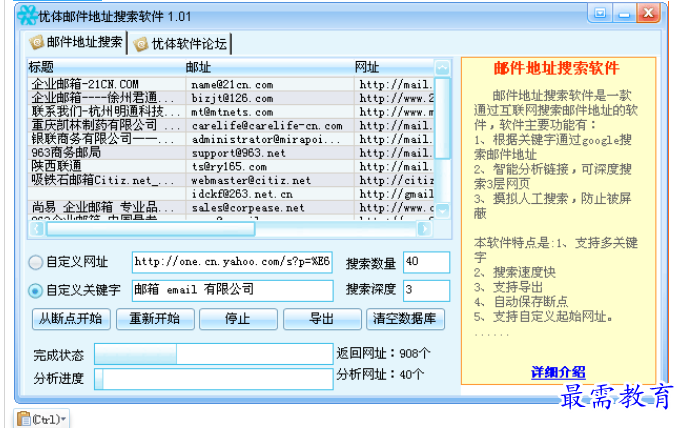This screenshot has height=428, width=682.
Task: Click the list scroll down arrow
Action: tap(442, 211)
